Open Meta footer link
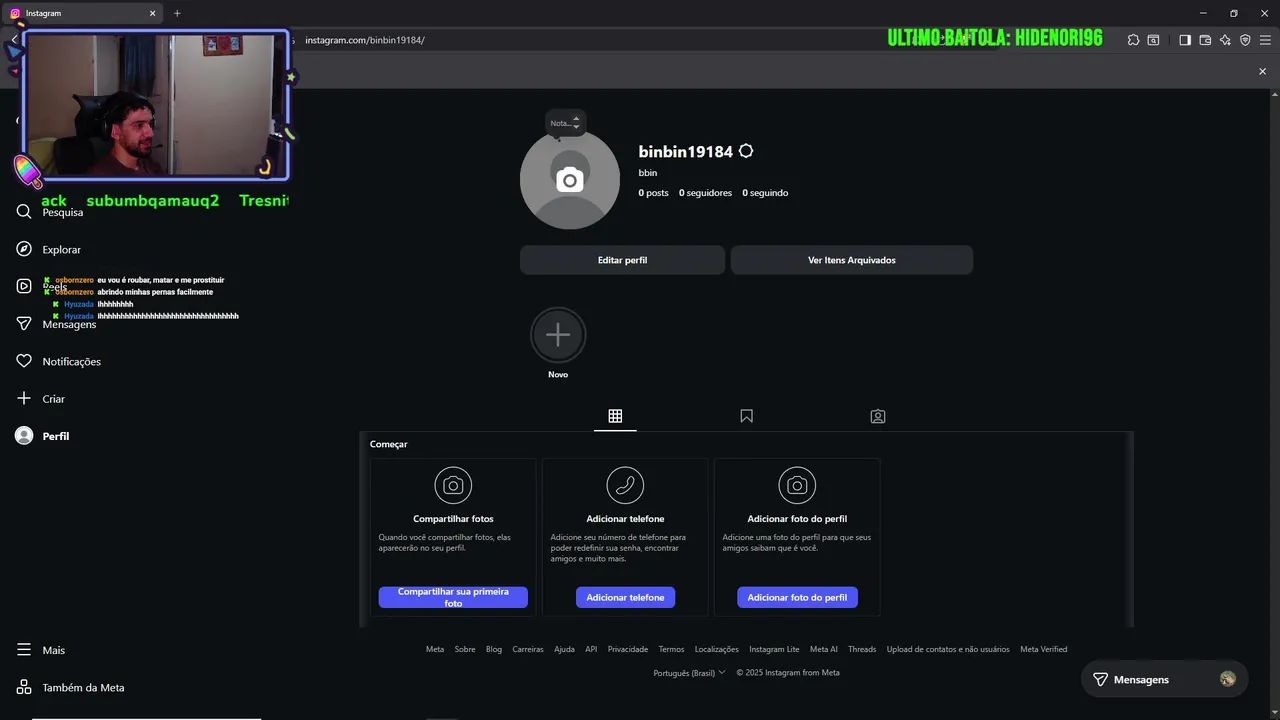The height and width of the screenshot is (720, 1280). click(x=435, y=649)
